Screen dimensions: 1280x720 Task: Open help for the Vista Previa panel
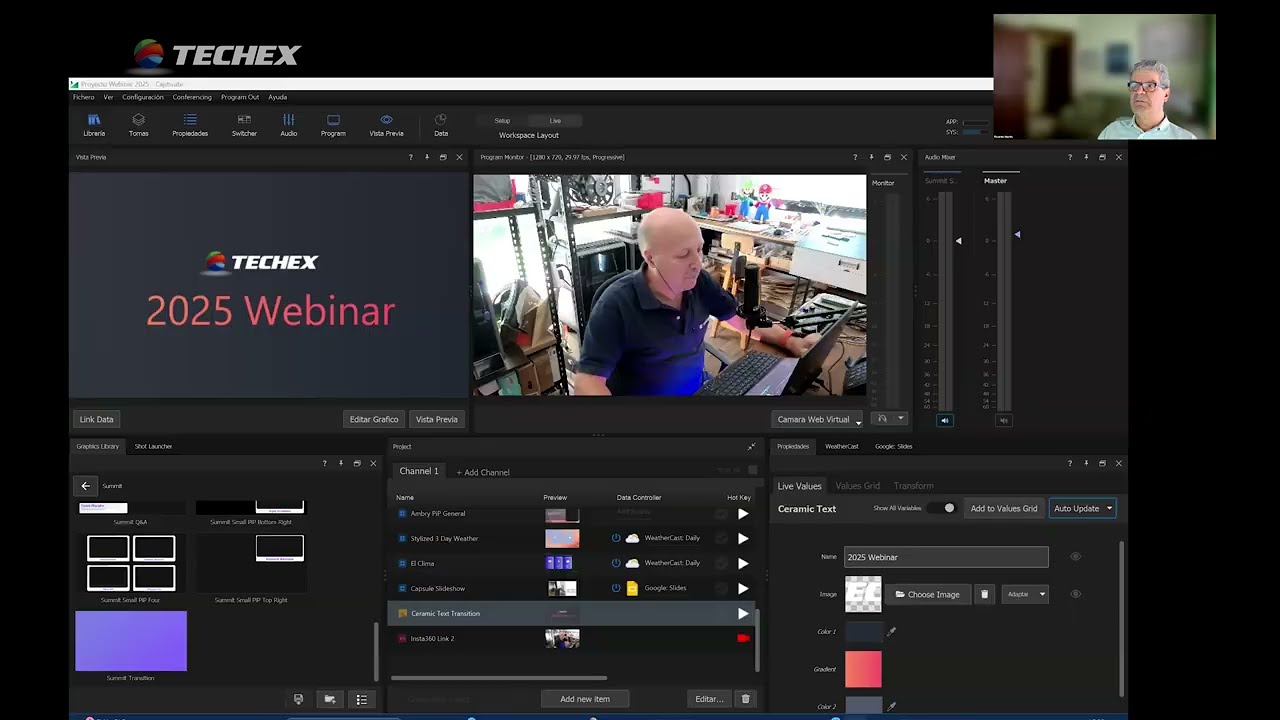[410, 157]
